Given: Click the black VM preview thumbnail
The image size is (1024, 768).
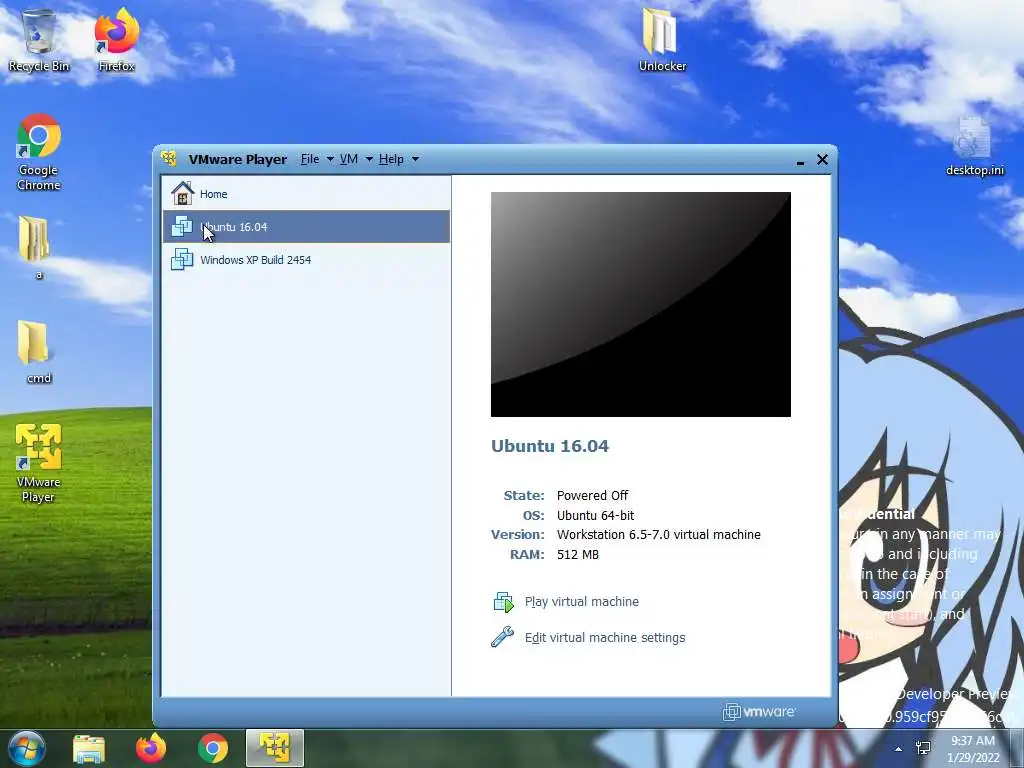Looking at the screenshot, I should click(641, 304).
